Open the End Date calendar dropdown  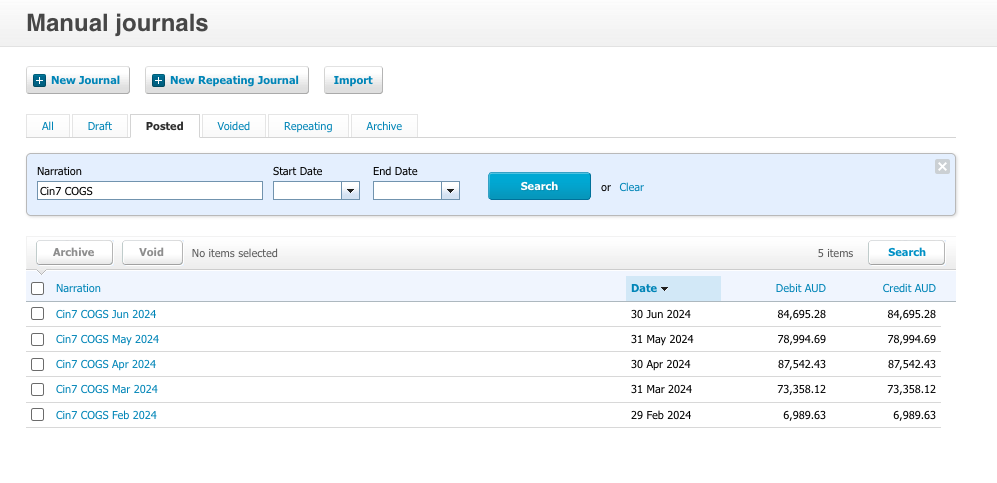pos(450,190)
